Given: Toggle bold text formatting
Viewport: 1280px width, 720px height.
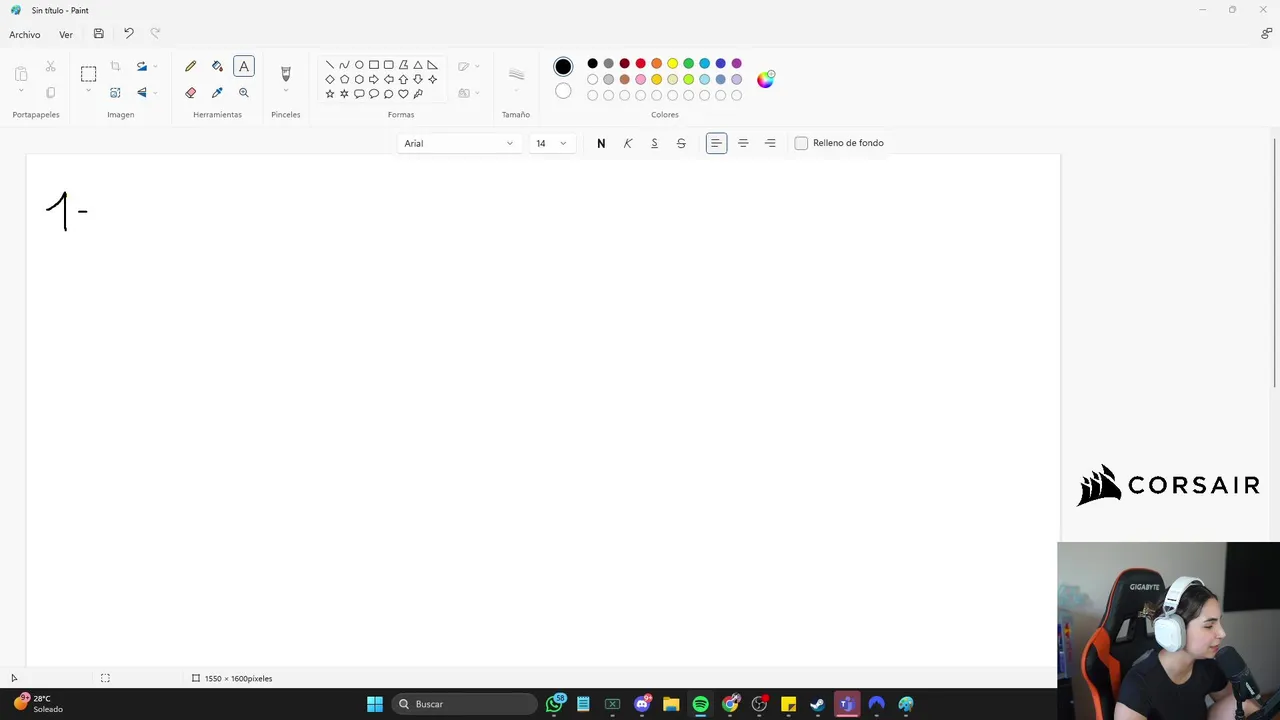Looking at the screenshot, I should click(x=601, y=143).
